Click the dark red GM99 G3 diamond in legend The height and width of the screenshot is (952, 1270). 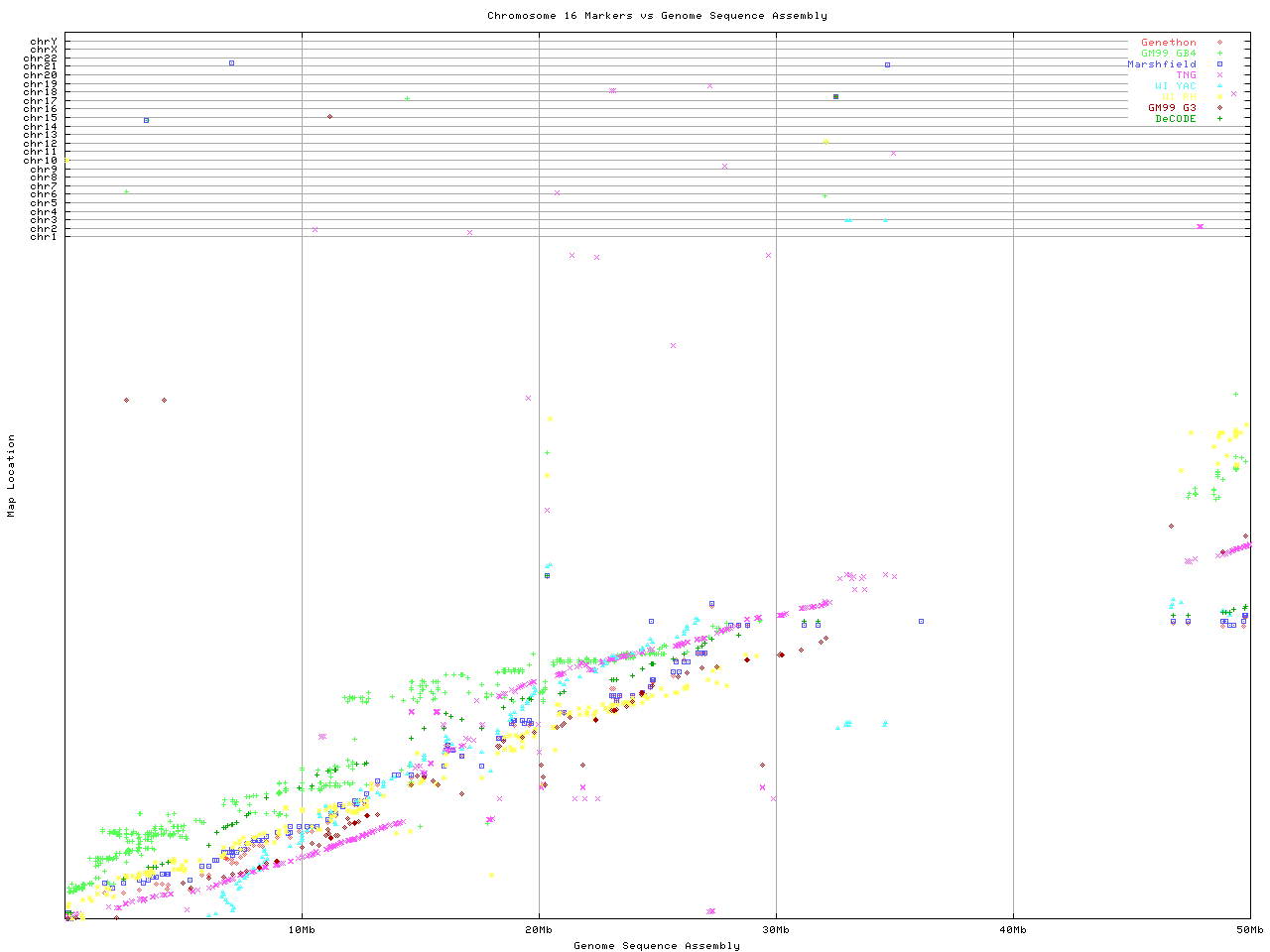click(1219, 108)
